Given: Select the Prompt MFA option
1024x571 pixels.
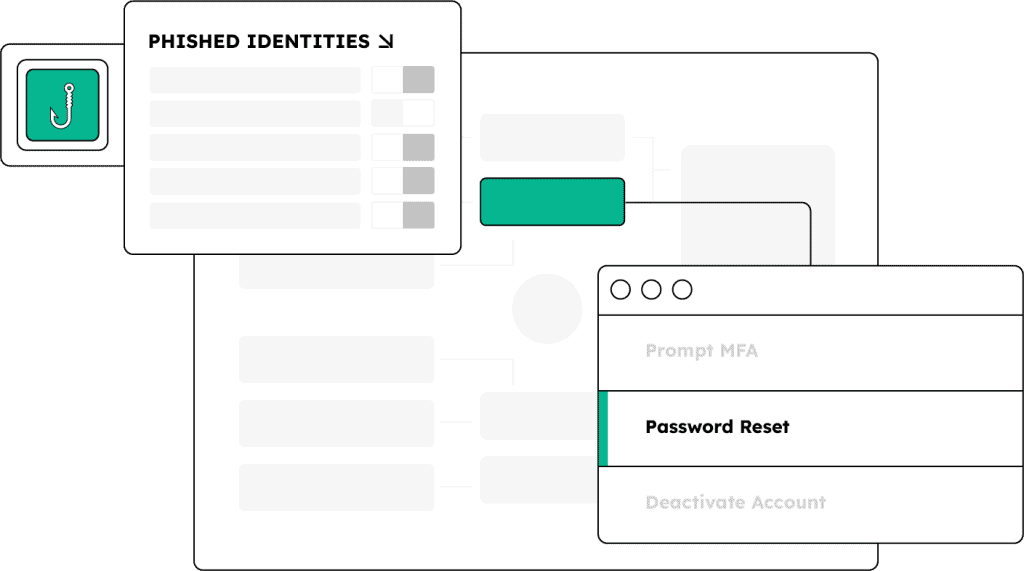Looking at the screenshot, I should tap(702, 351).
